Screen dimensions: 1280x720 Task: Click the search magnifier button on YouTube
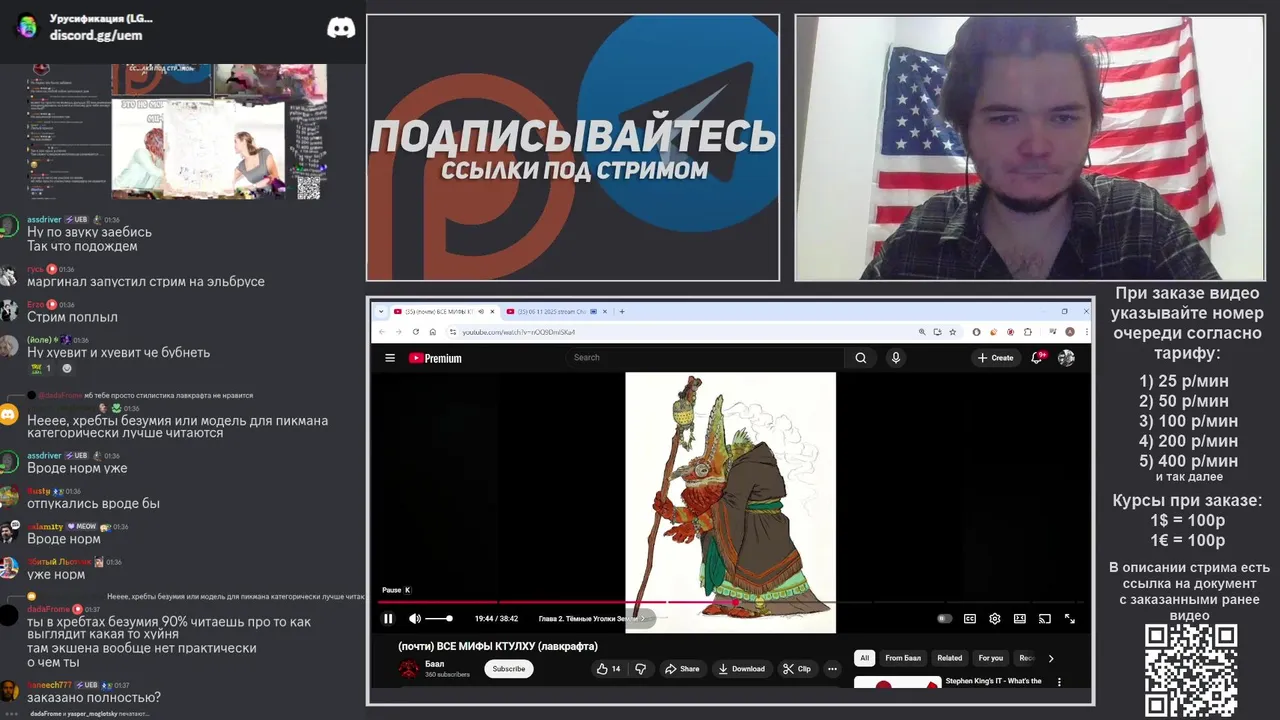(x=860, y=358)
